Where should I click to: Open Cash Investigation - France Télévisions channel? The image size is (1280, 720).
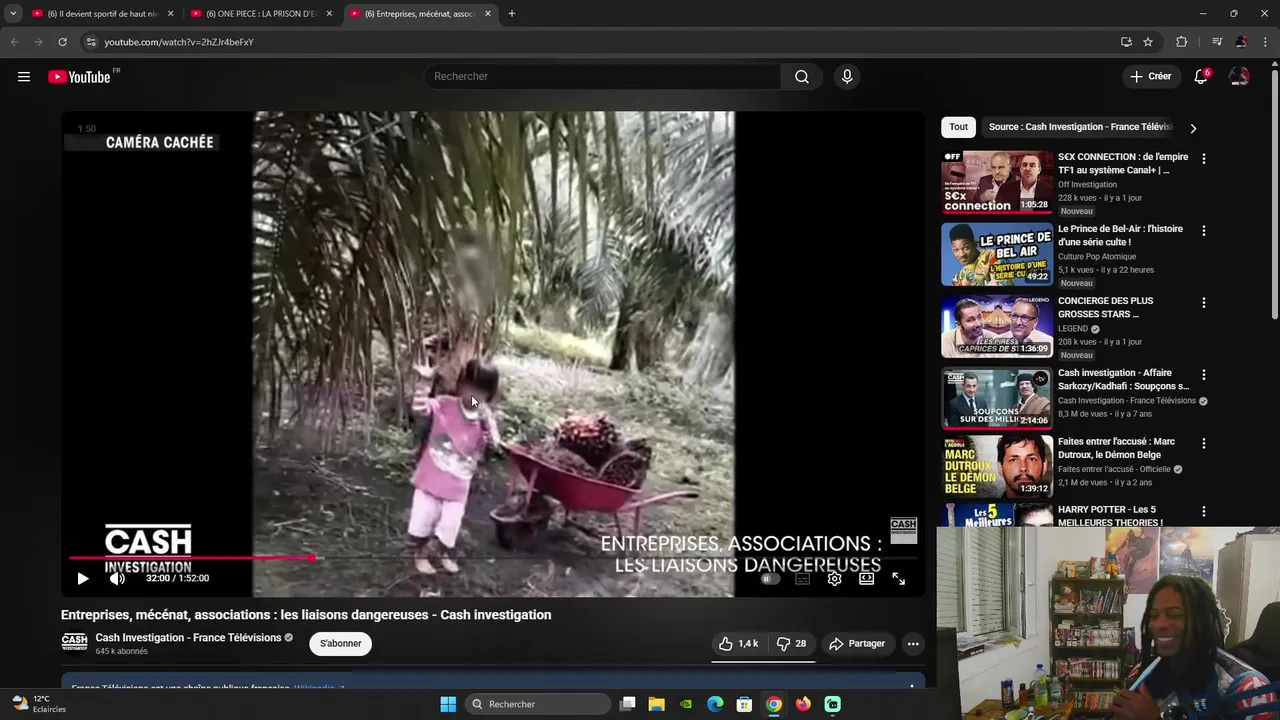coord(188,638)
